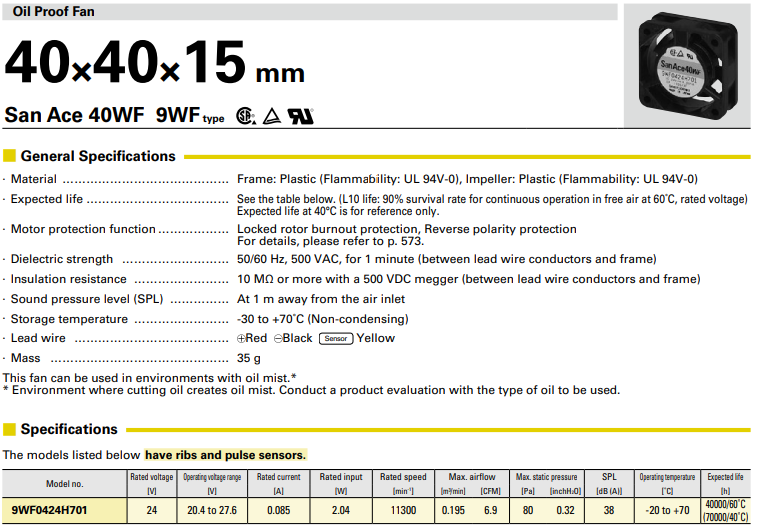The width and height of the screenshot is (757, 527).
Task: Click the Operating voltage range column header
Action: coord(211,477)
